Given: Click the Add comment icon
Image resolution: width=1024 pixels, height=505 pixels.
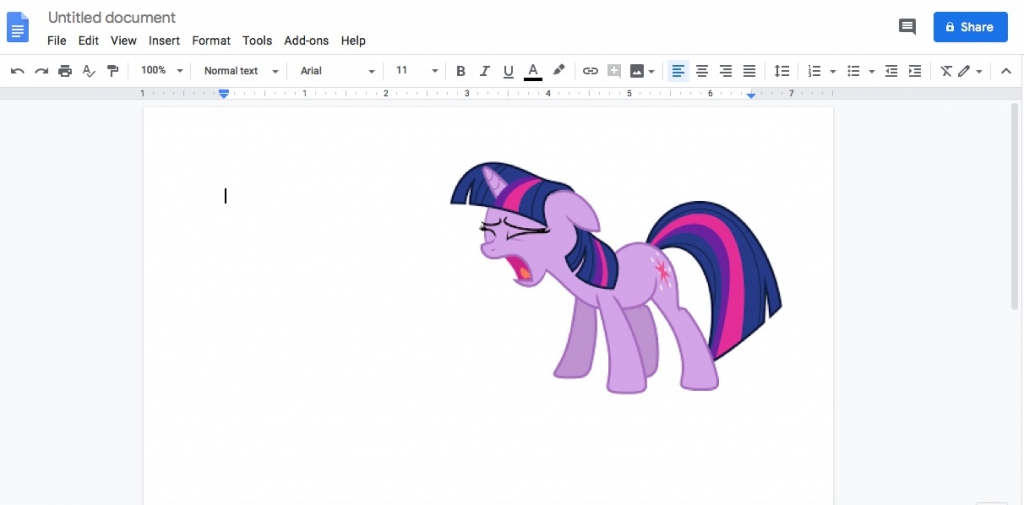Looking at the screenshot, I should coord(614,71).
